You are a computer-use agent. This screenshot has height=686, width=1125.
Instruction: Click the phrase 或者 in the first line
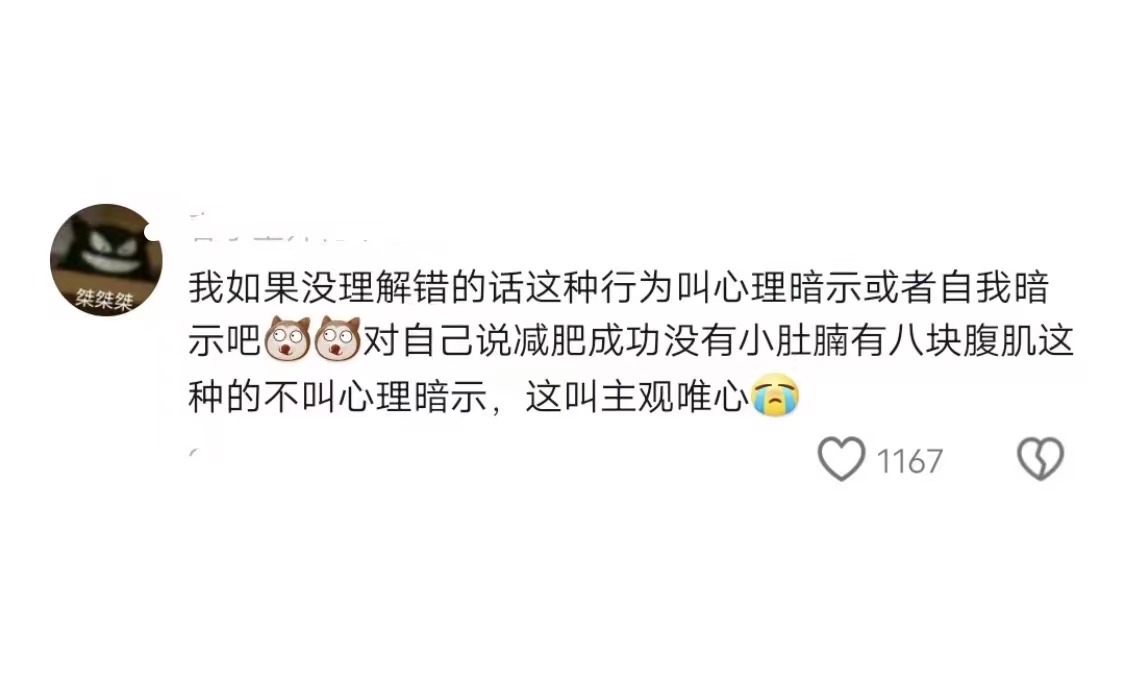[x=900, y=288]
